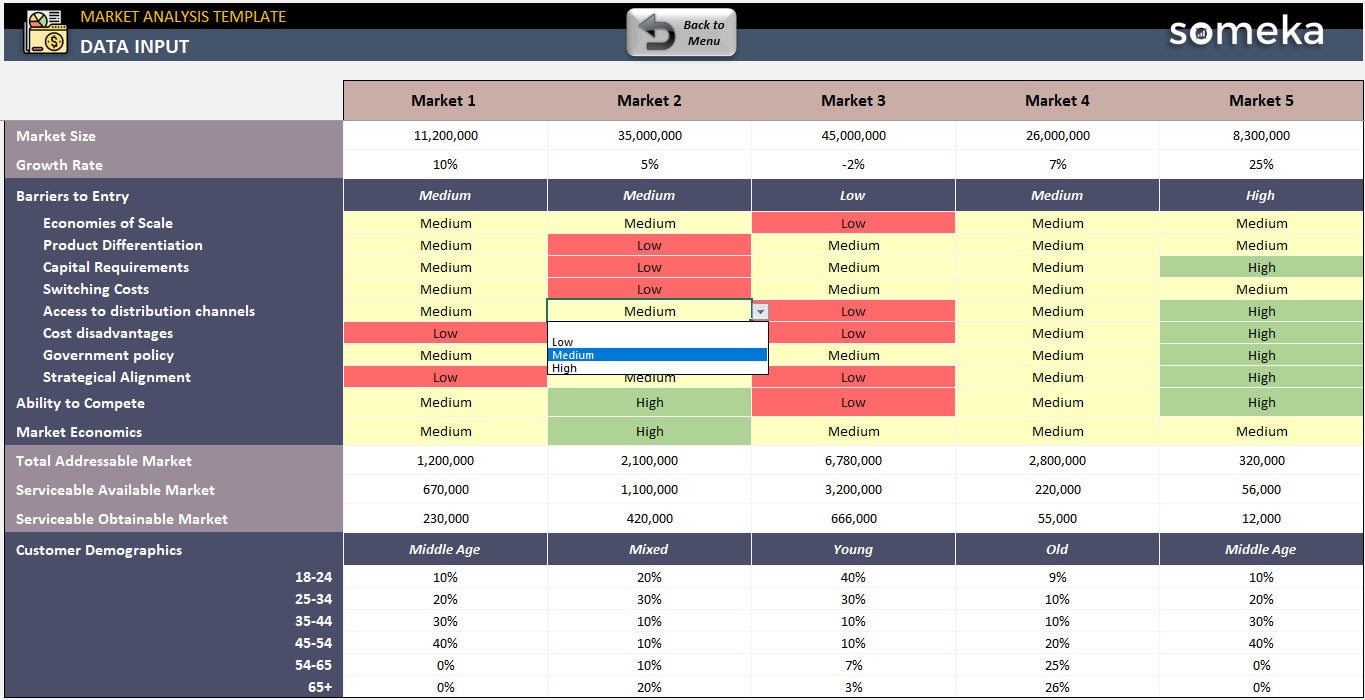Select the green High cell for Market 2 Ability to Compete

(x=649, y=402)
